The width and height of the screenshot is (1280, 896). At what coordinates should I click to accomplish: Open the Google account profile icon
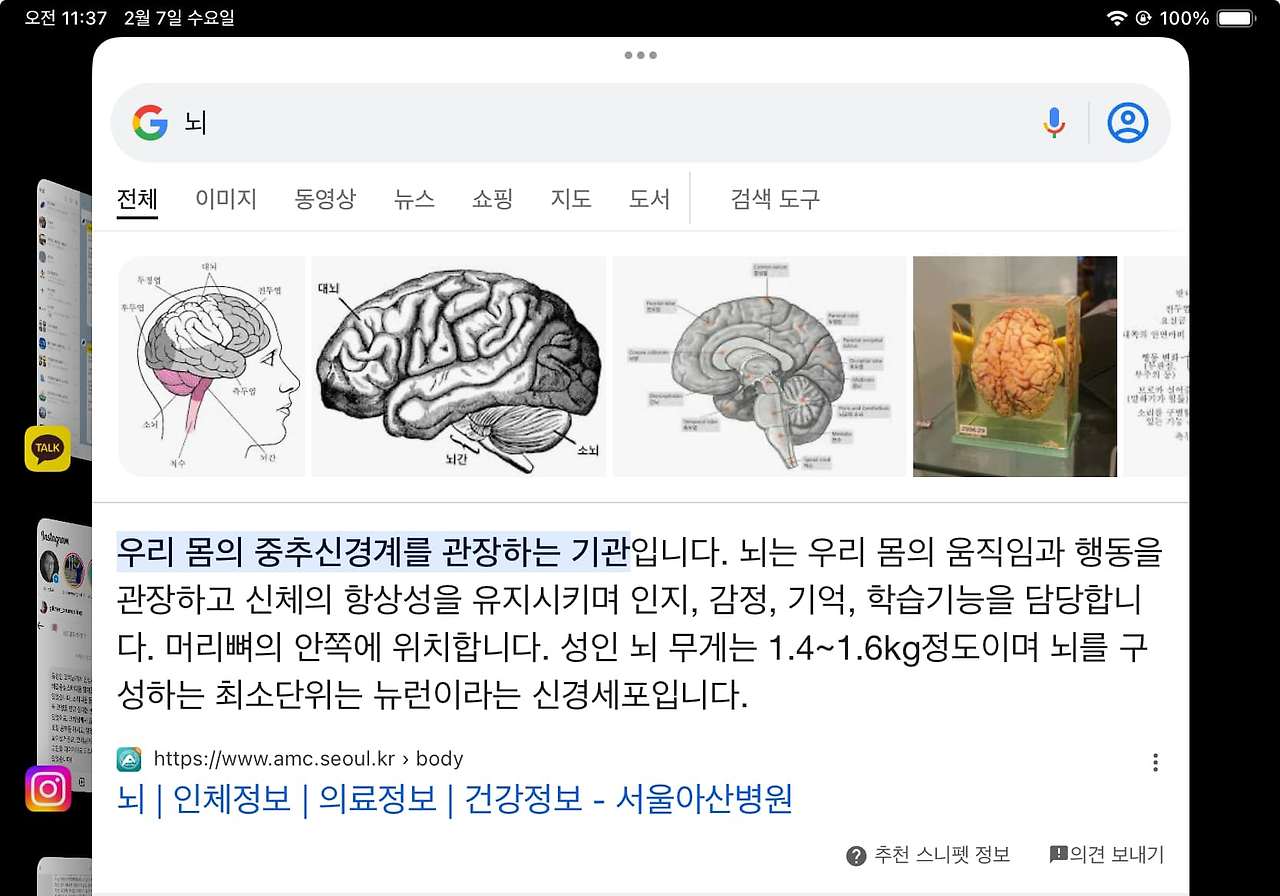click(1128, 122)
